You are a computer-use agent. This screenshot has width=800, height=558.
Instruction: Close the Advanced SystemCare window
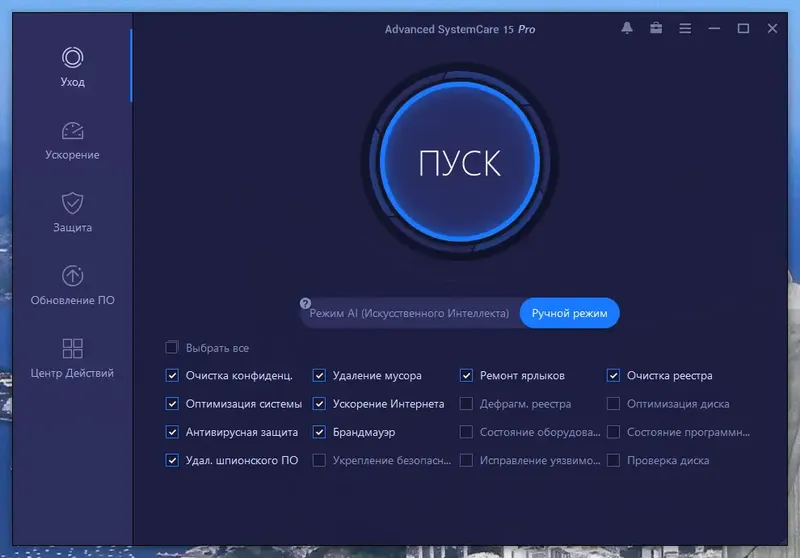pyautogui.click(x=772, y=29)
